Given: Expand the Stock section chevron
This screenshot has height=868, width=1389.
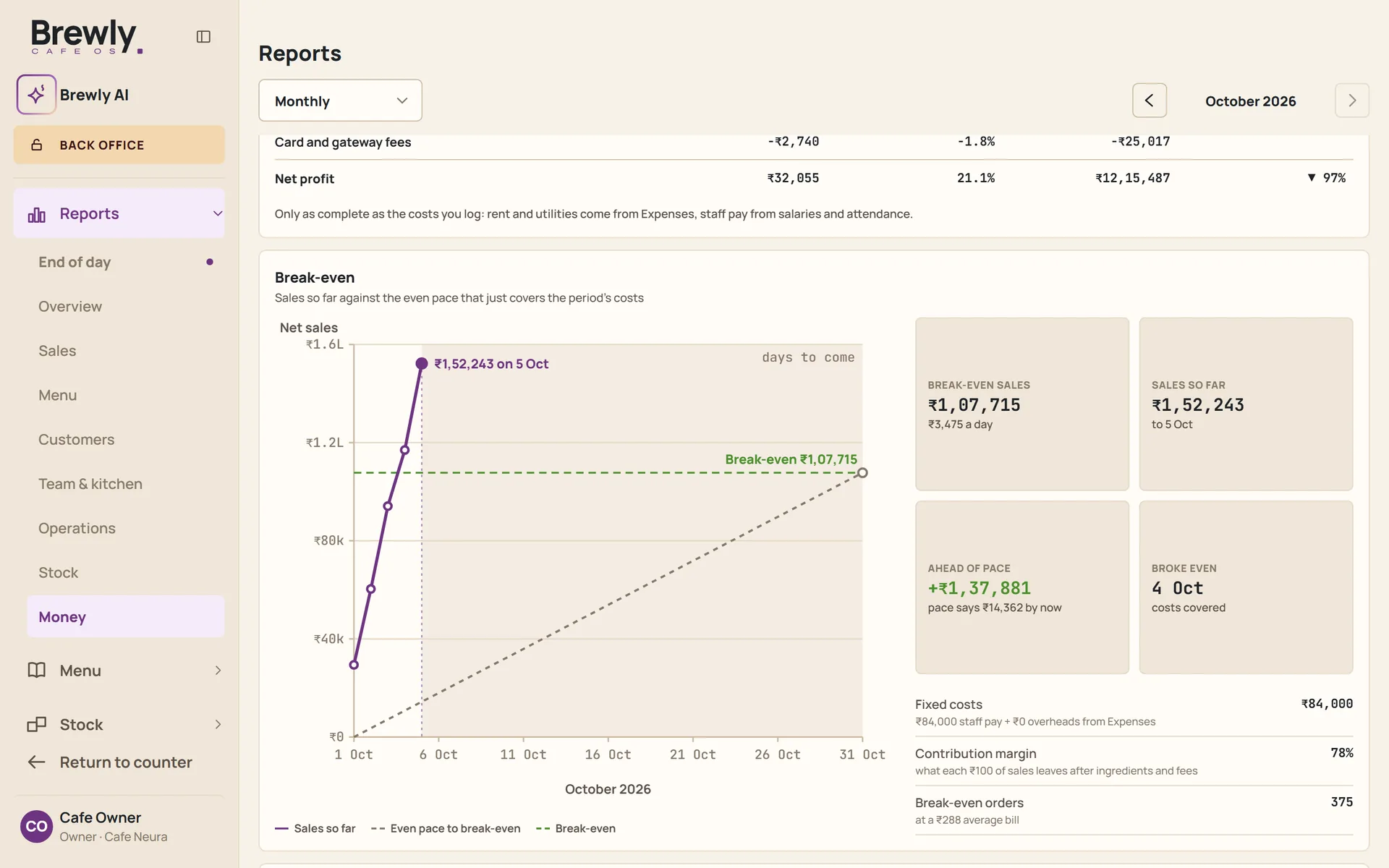Looking at the screenshot, I should 218,724.
